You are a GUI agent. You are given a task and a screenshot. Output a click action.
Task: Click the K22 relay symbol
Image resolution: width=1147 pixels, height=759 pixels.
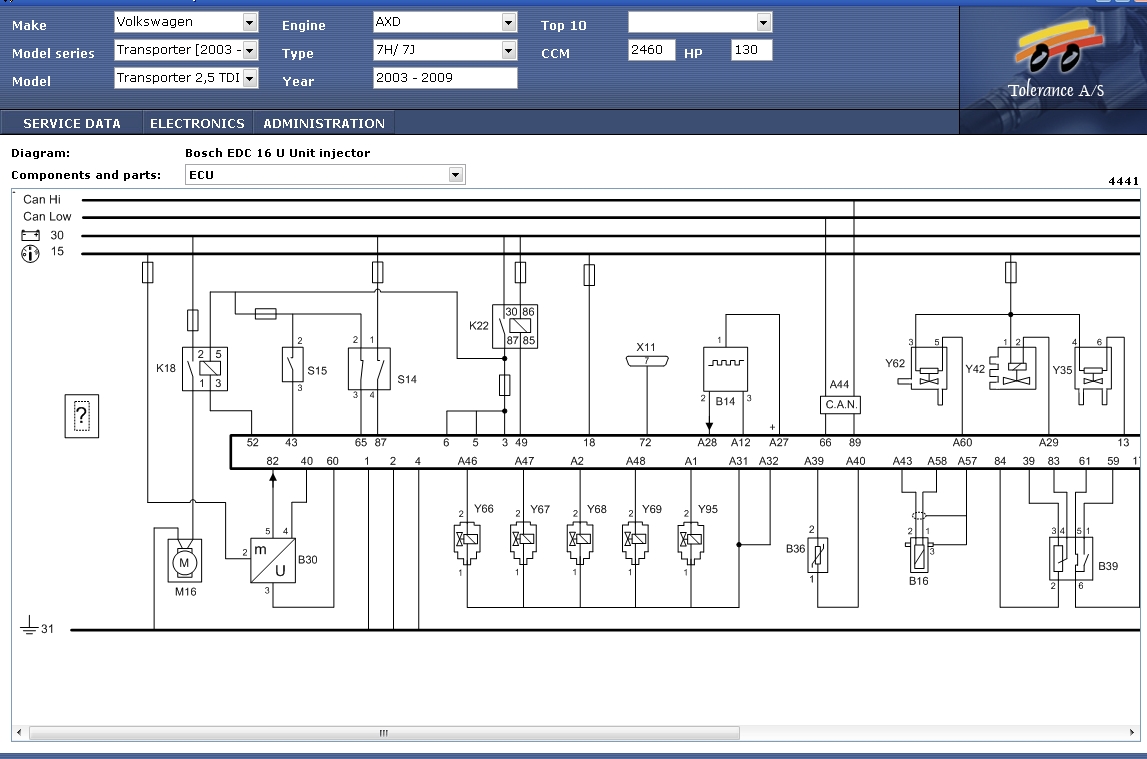(x=516, y=326)
